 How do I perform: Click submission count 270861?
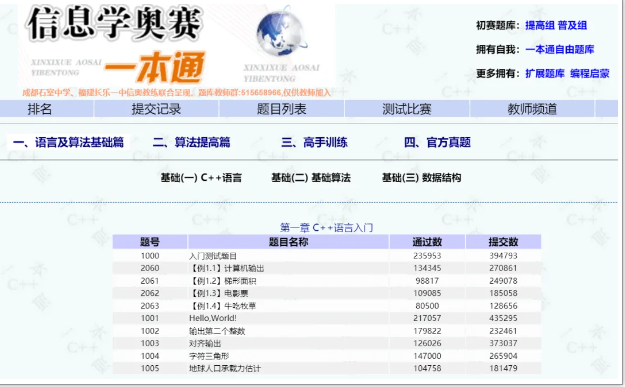point(503,268)
